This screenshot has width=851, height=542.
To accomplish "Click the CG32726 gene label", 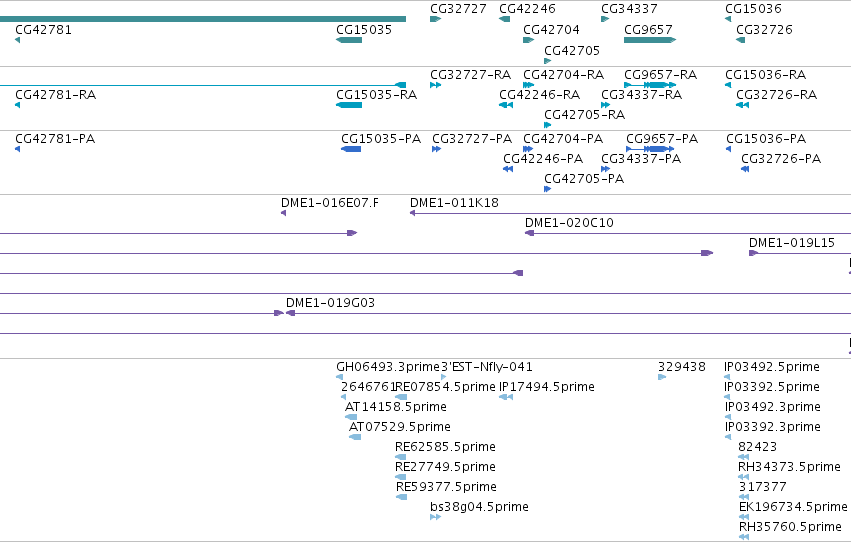I will point(764,29).
